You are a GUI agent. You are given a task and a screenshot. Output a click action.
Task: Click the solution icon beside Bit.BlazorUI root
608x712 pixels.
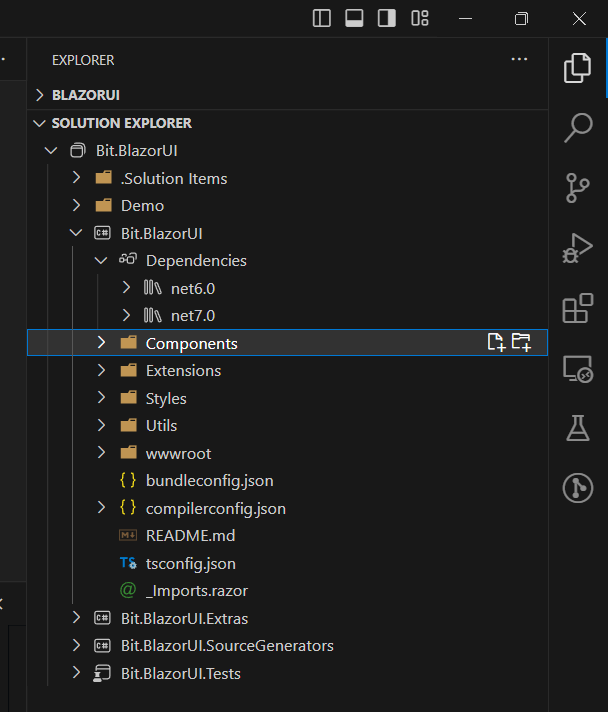click(x=78, y=150)
